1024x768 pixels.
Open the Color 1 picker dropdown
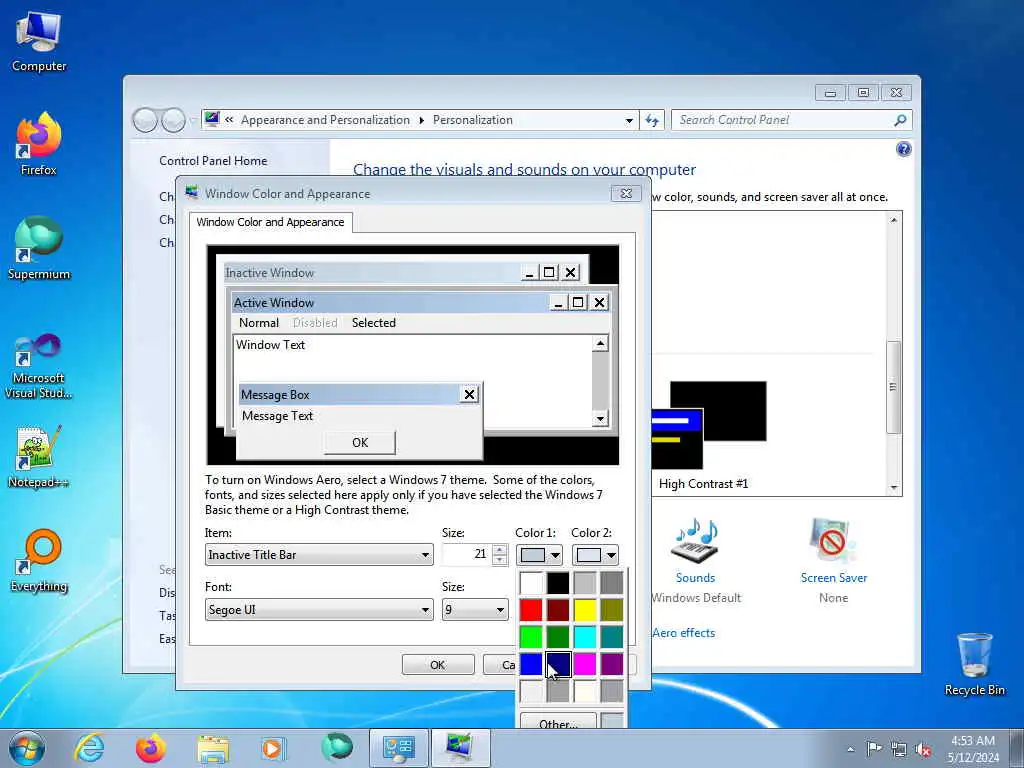tap(539, 555)
